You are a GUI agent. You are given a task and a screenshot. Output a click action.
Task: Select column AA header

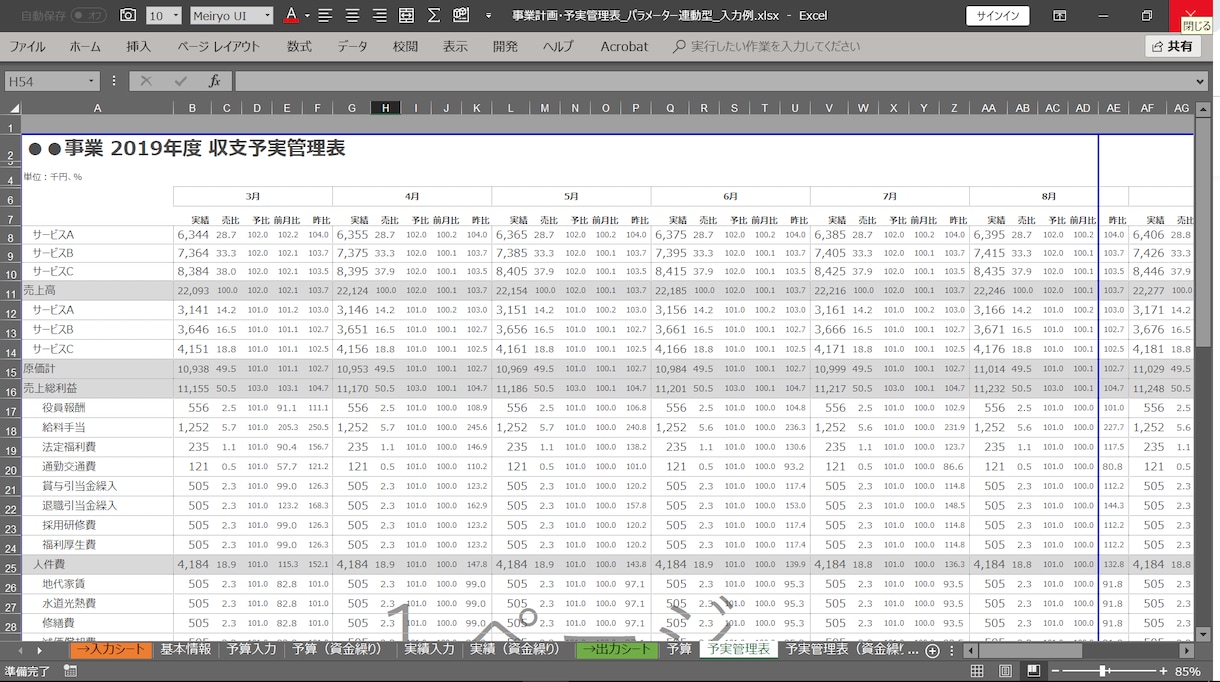988,108
